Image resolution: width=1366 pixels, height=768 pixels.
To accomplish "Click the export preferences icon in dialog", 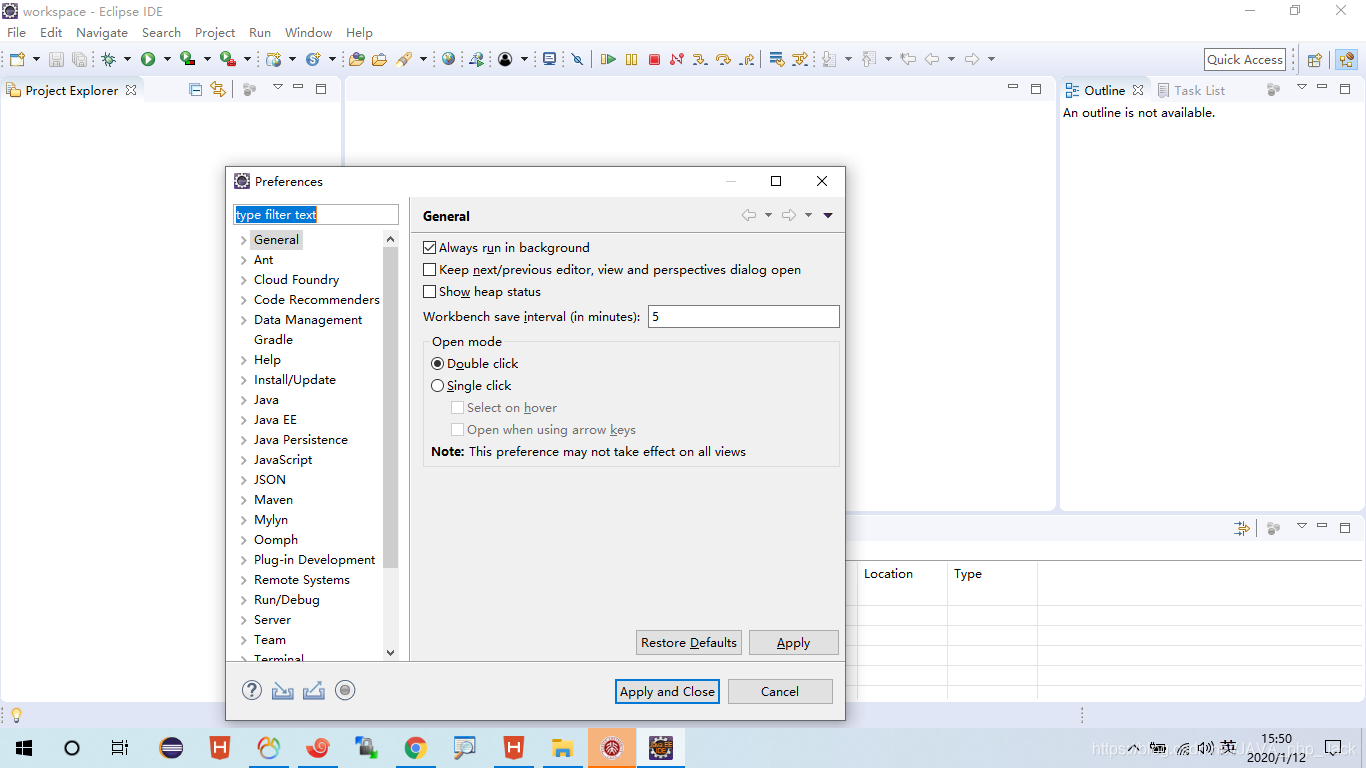I will click(314, 690).
